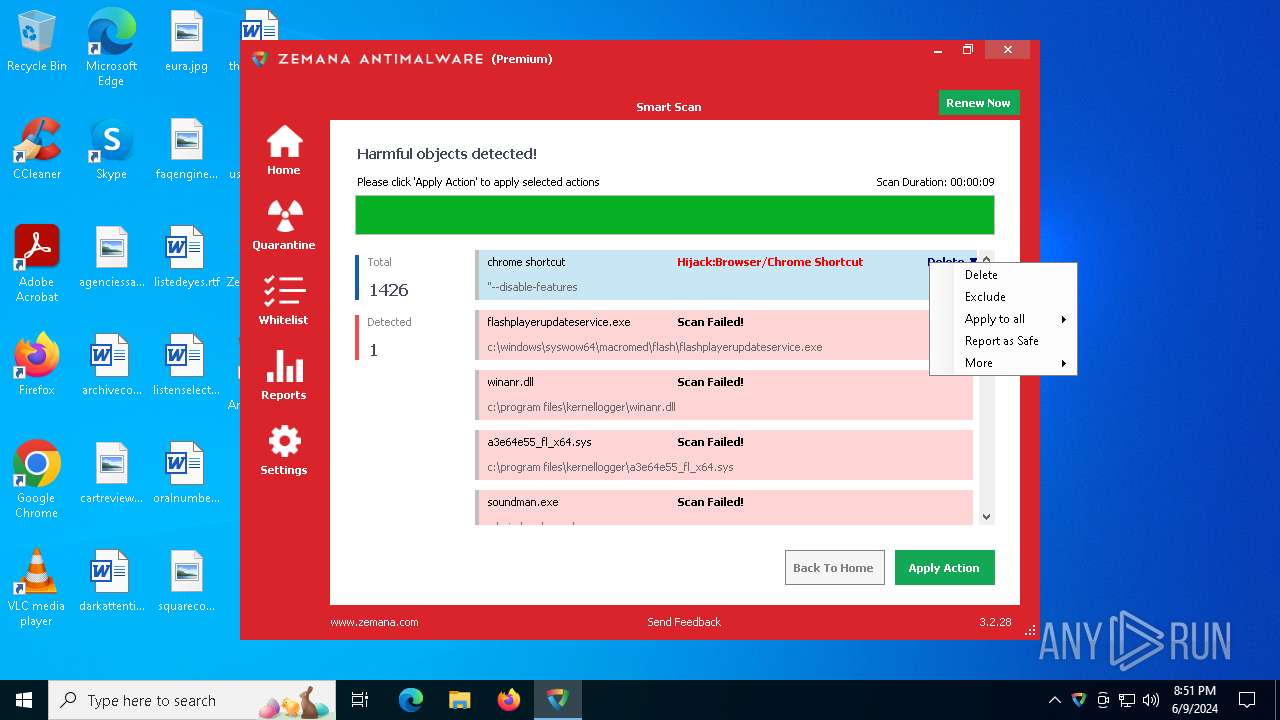Select the winanr.dll result row

724,395
